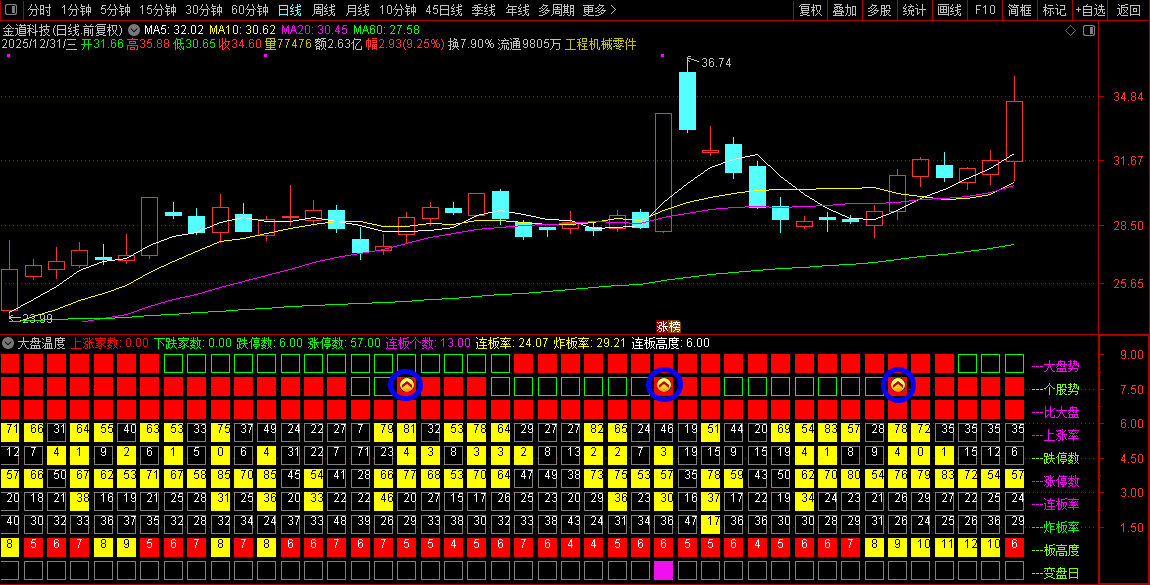The width and height of the screenshot is (1150, 585).
Task: Switch to the 分时 tab
Action: coord(40,10)
